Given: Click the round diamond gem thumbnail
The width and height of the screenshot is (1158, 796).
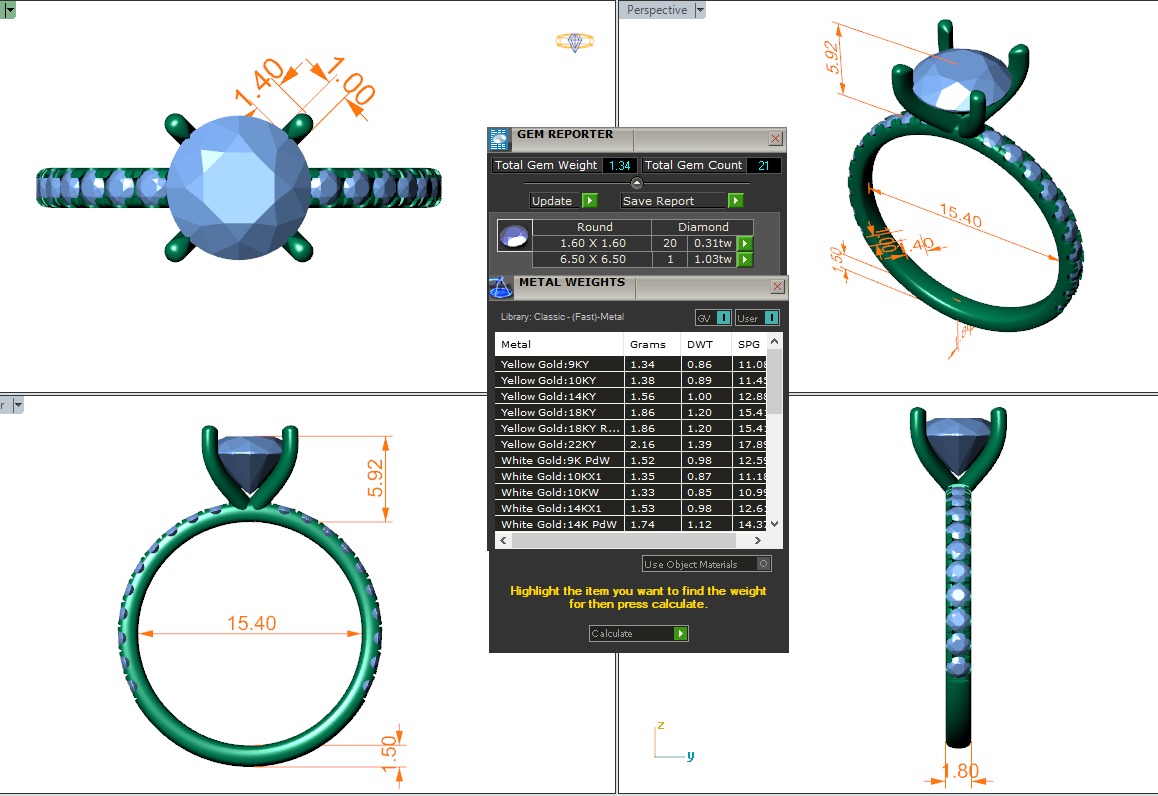Looking at the screenshot, I should 514,237.
